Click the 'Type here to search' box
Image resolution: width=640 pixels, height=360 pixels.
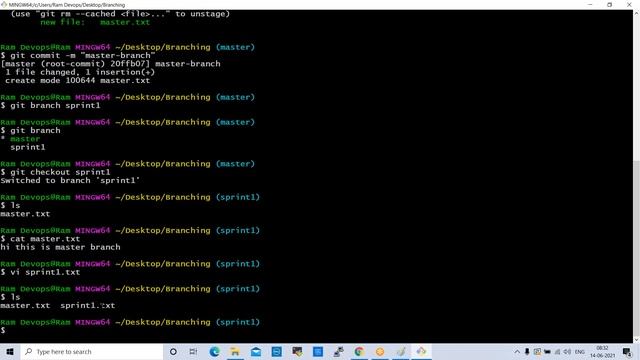(x=92, y=351)
